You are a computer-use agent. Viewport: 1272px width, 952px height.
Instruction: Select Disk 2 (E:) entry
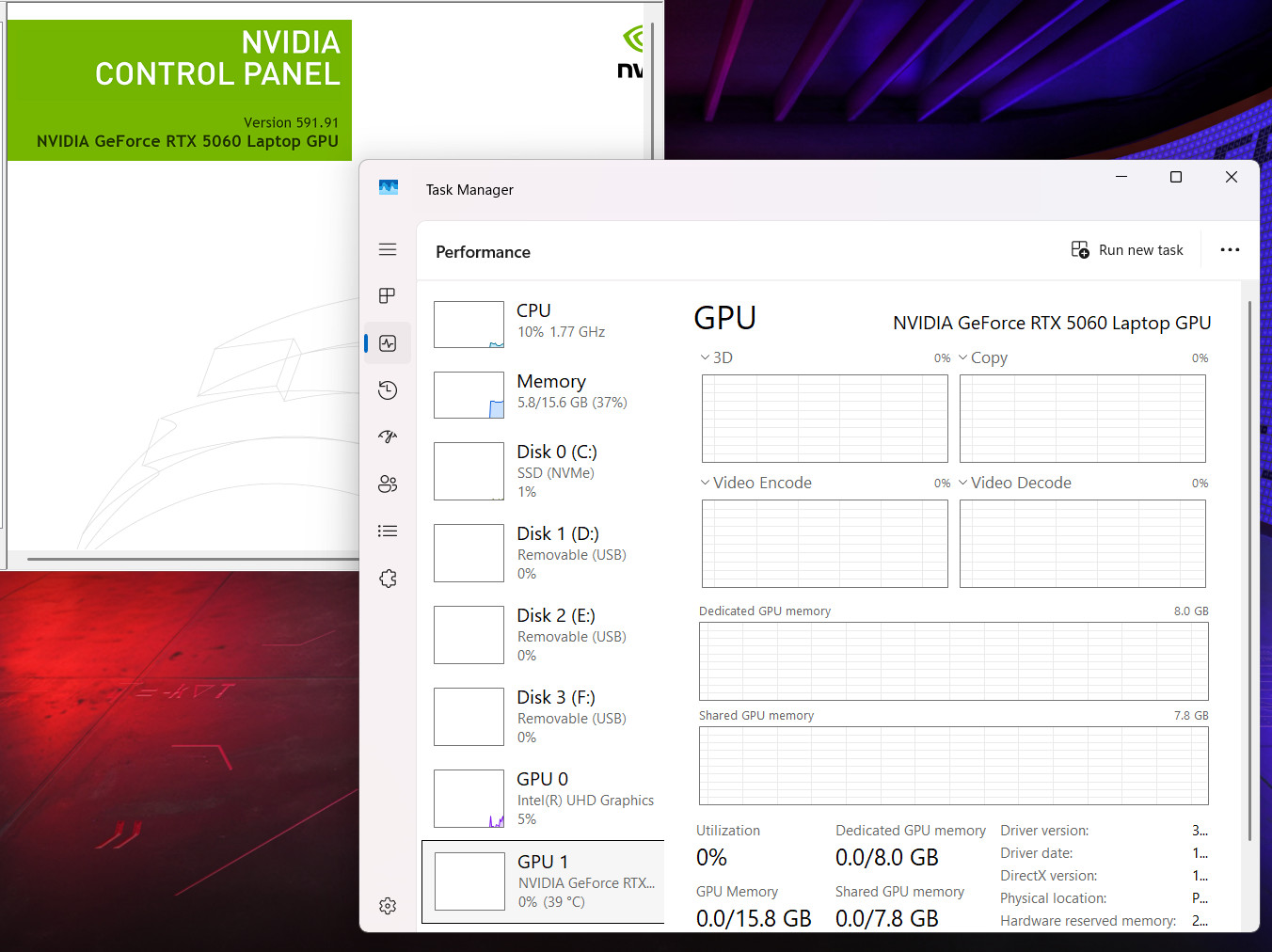(544, 635)
